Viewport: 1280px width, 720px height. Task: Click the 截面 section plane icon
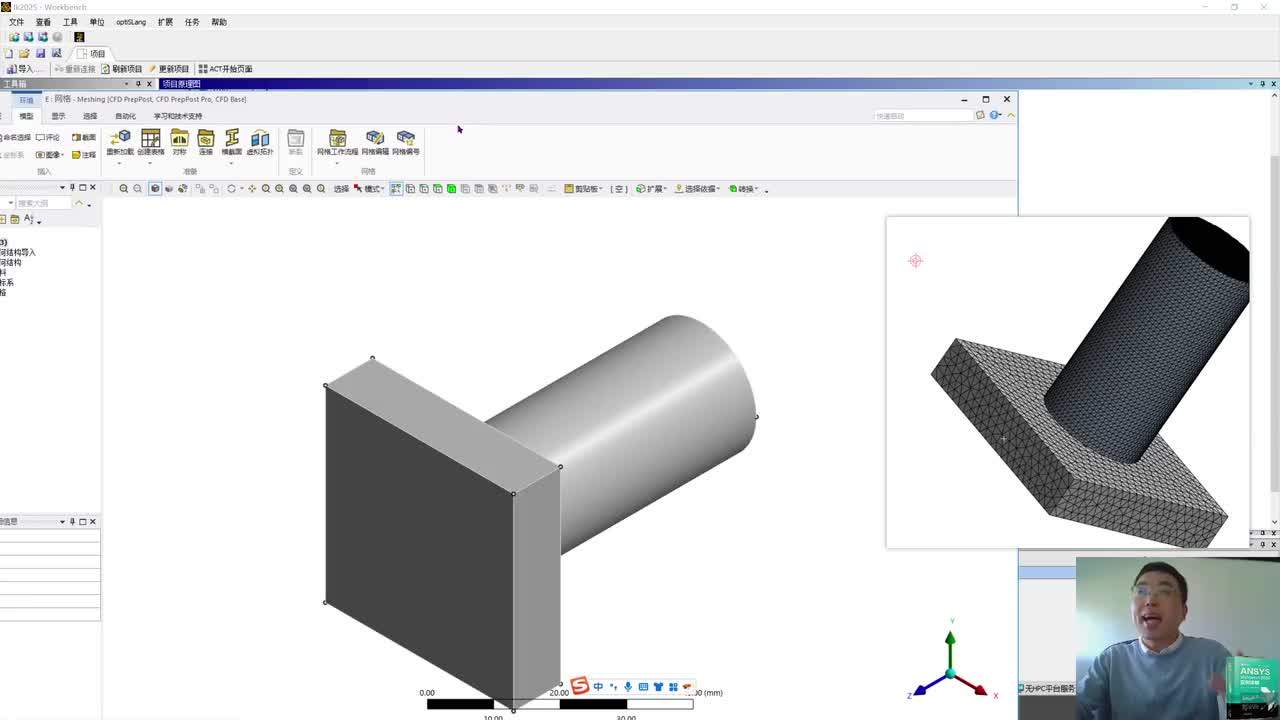pyautogui.click(x=84, y=137)
